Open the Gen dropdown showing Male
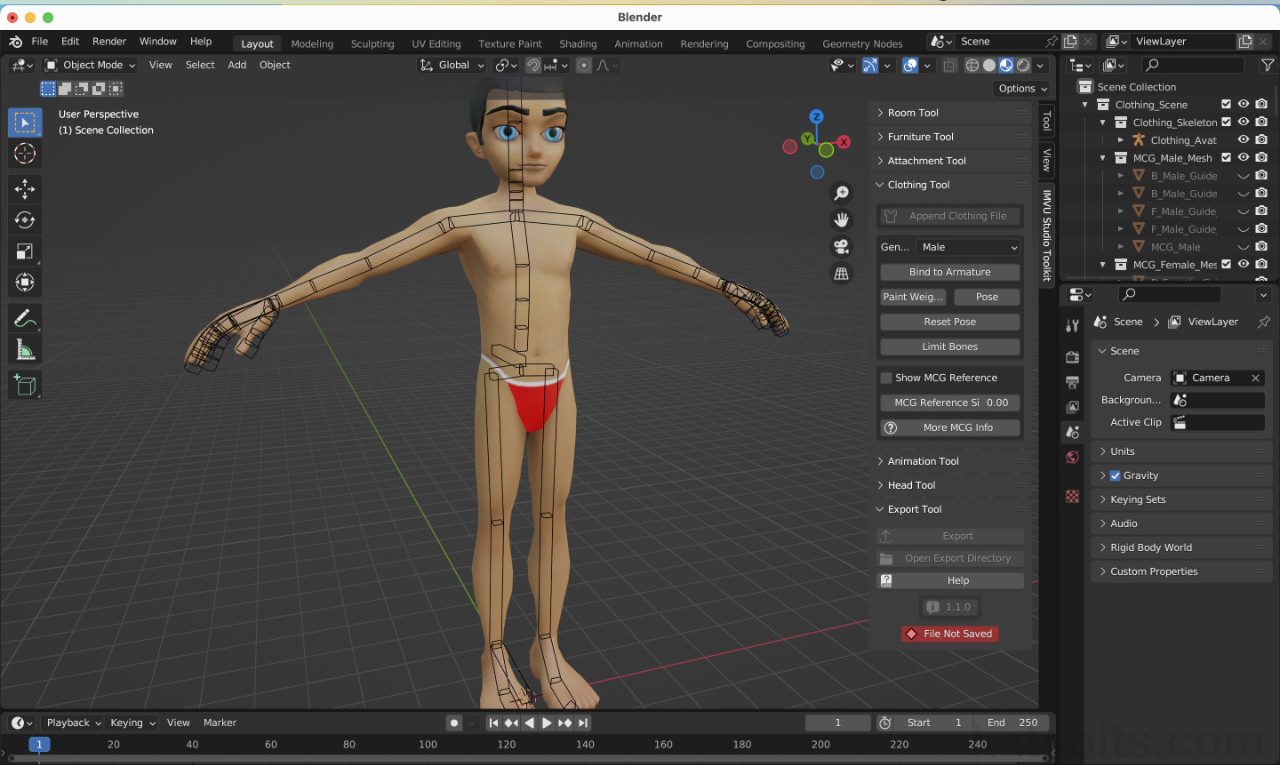 (968, 247)
